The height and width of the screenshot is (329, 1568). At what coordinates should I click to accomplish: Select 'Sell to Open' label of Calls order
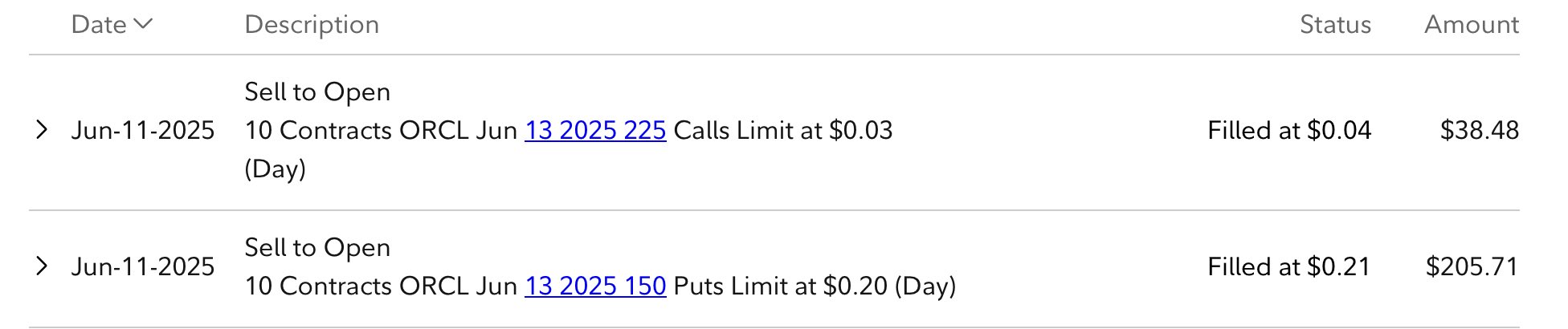coord(317,92)
